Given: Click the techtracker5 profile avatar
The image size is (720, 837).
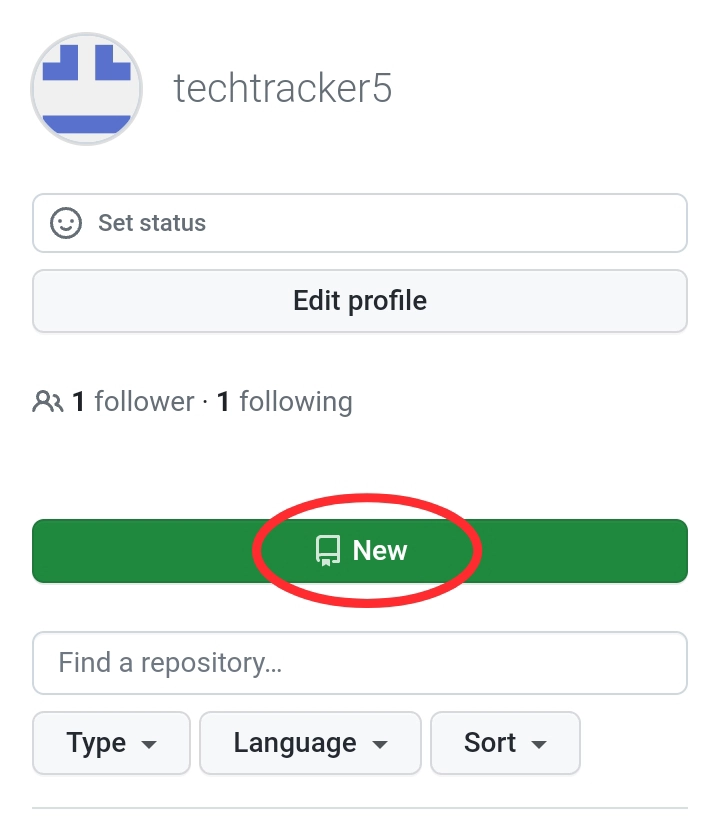Looking at the screenshot, I should pyautogui.click(x=87, y=89).
